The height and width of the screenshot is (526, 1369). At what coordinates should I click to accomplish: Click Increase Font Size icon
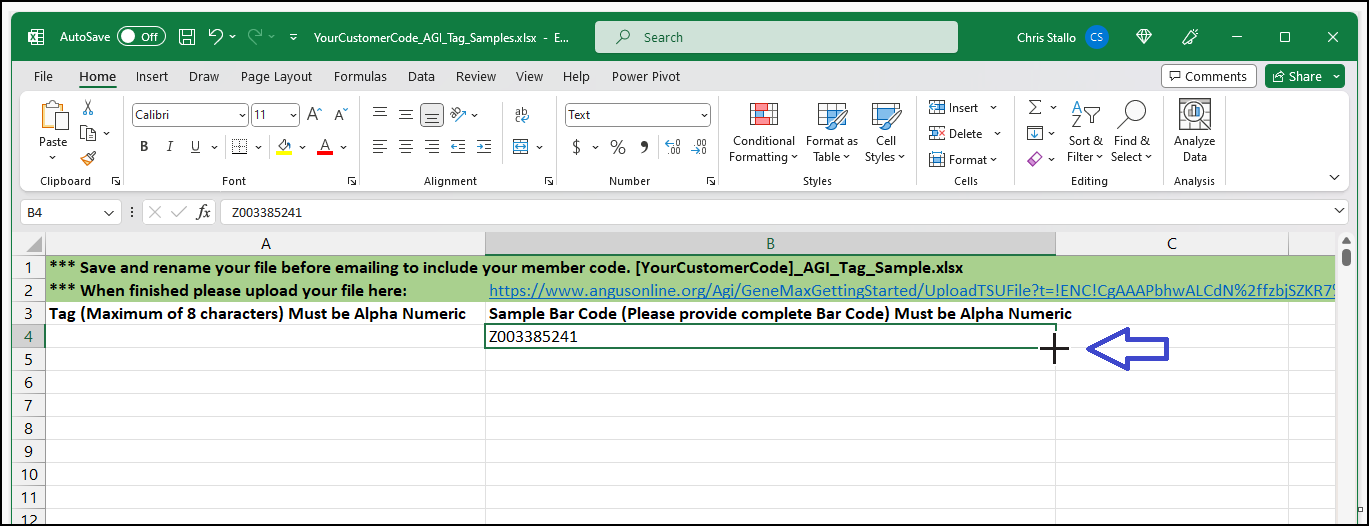pyautogui.click(x=314, y=115)
